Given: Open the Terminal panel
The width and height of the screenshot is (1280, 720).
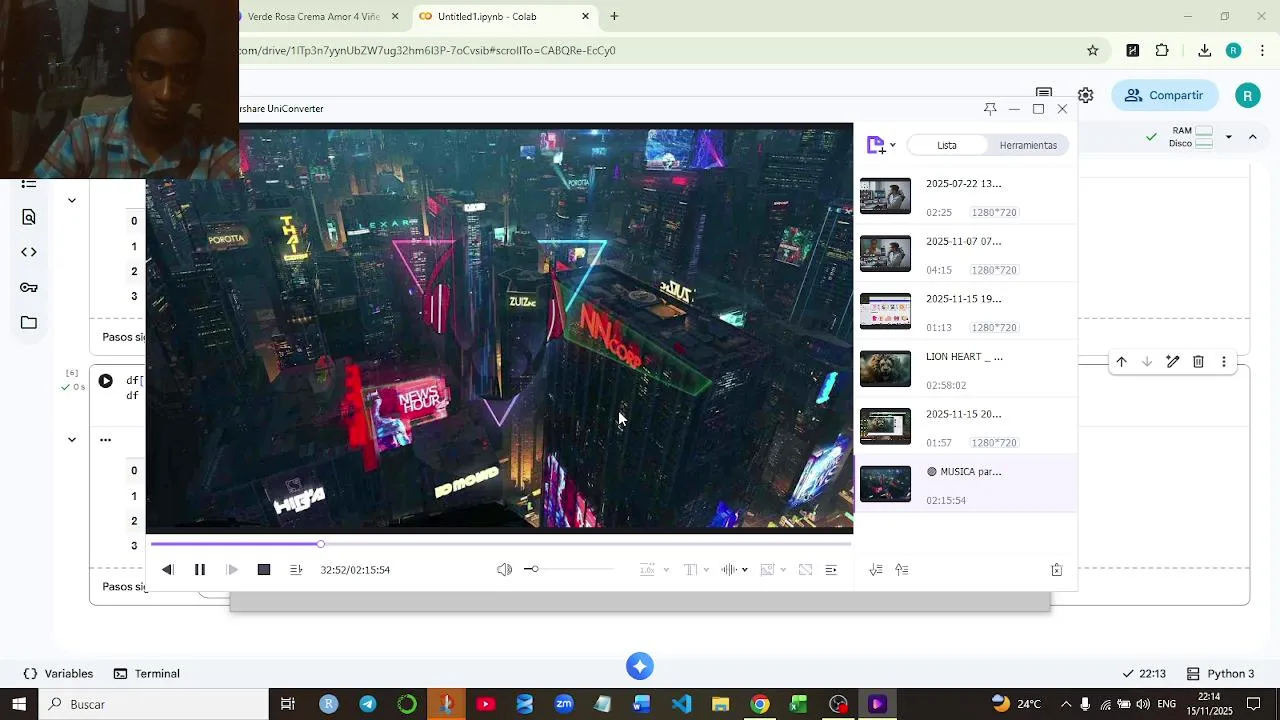Looking at the screenshot, I should coord(146,674).
